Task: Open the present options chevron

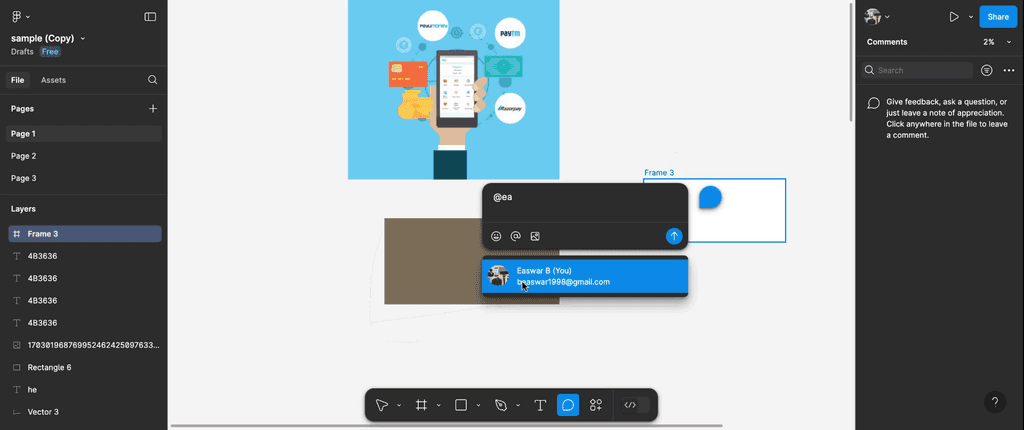Action: (x=970, y=17)
